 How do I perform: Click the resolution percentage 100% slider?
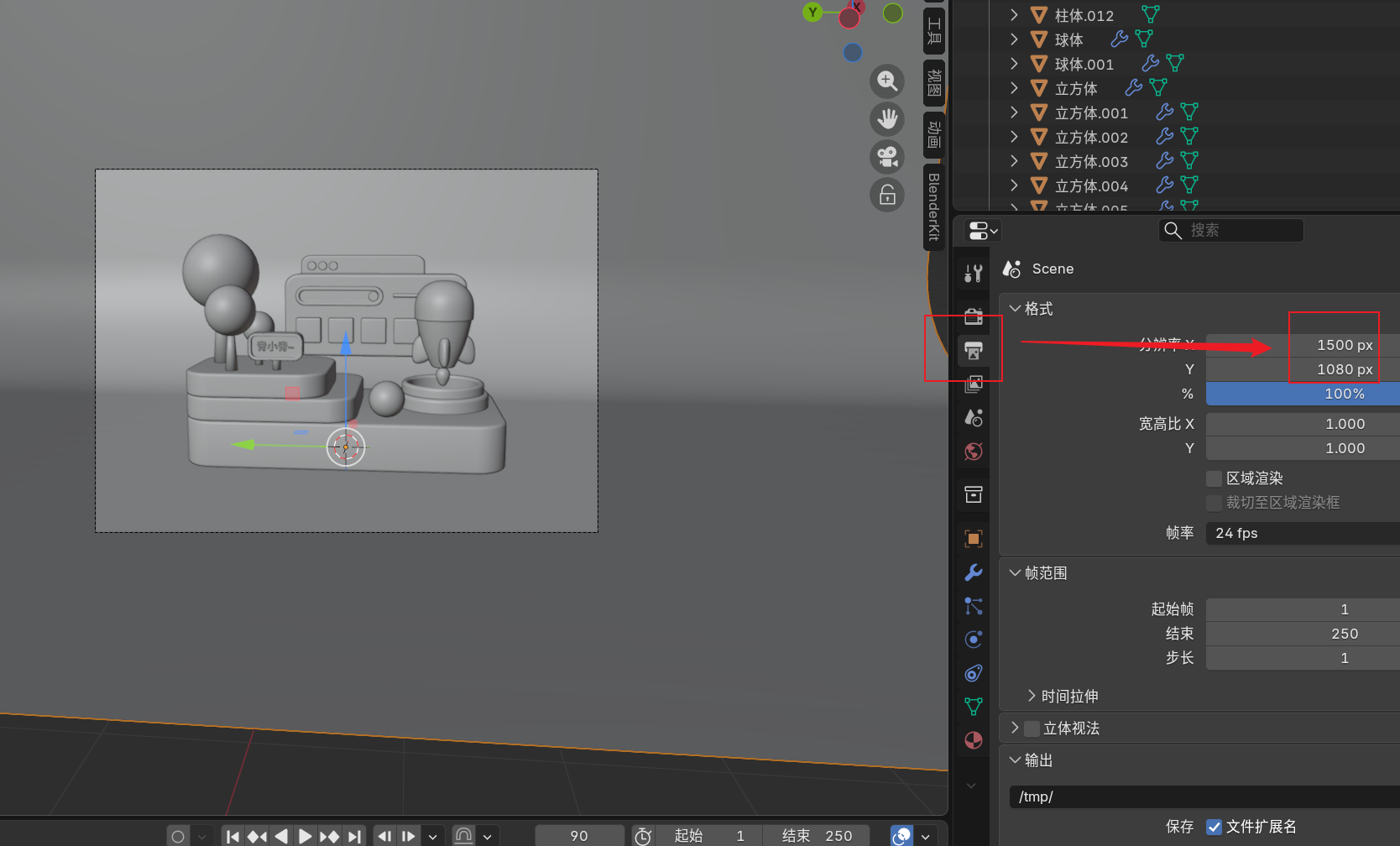point(1301,394)
